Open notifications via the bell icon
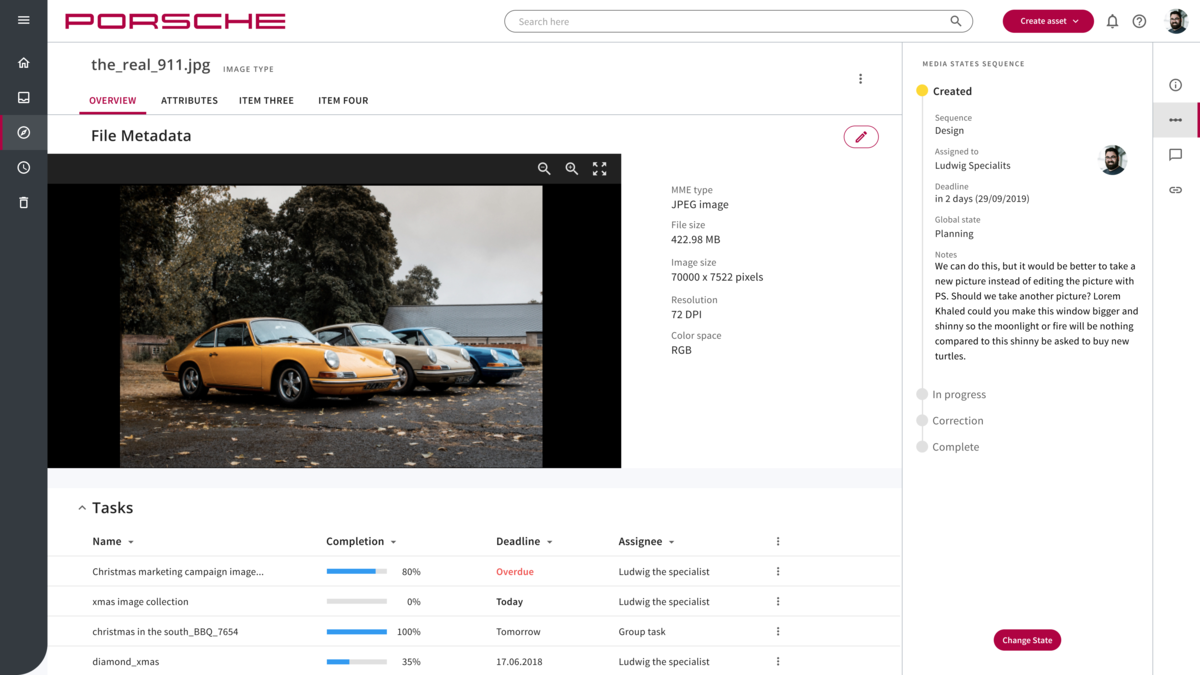The height and width of the screenshot is (675, 1200). pyautogui.click(x=1112, y=20)
